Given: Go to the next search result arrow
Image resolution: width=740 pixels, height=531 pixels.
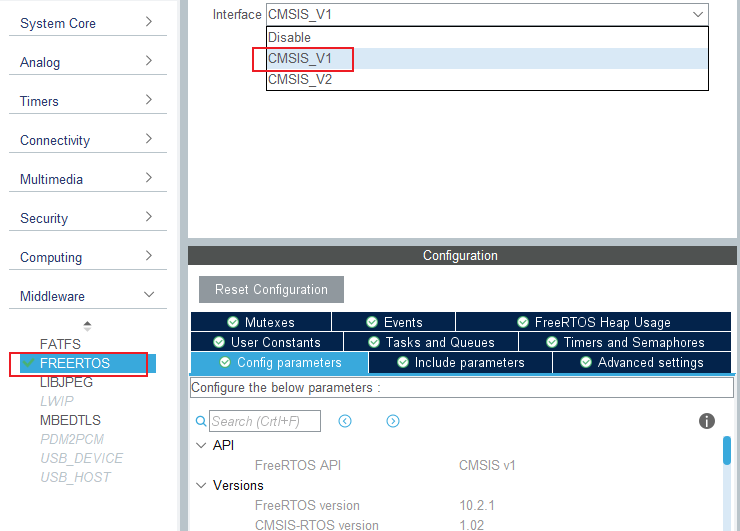Looking at the screenshot, I should (393, 421).
